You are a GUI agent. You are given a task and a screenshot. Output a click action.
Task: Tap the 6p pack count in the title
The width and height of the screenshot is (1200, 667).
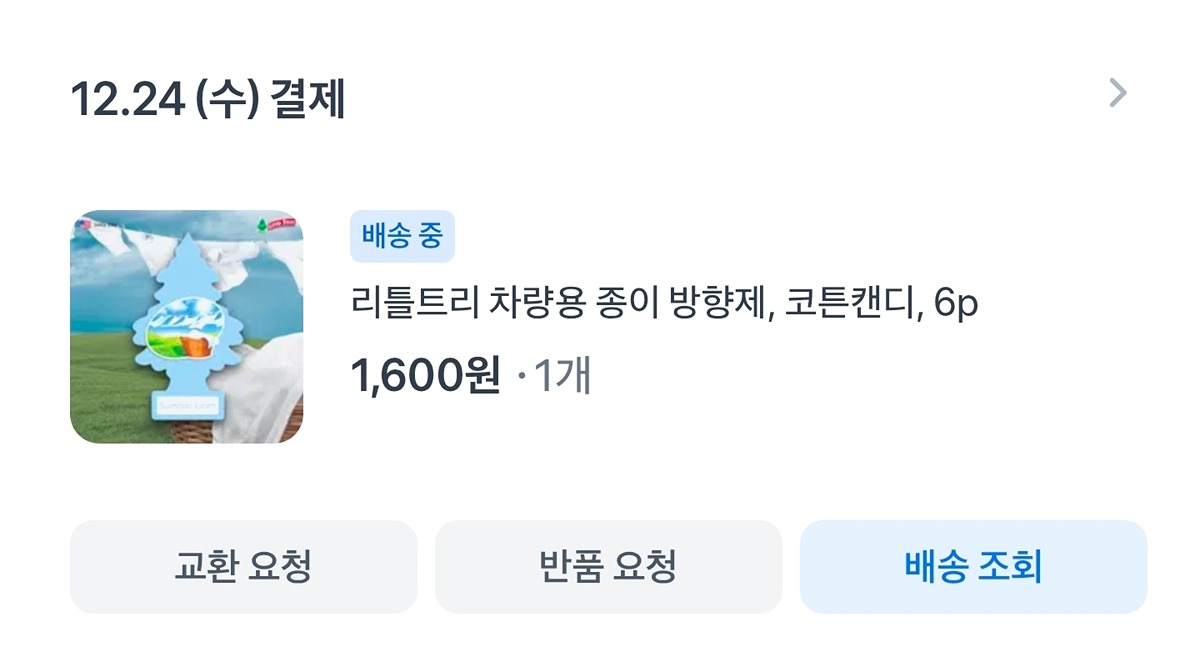coord(955,304)
